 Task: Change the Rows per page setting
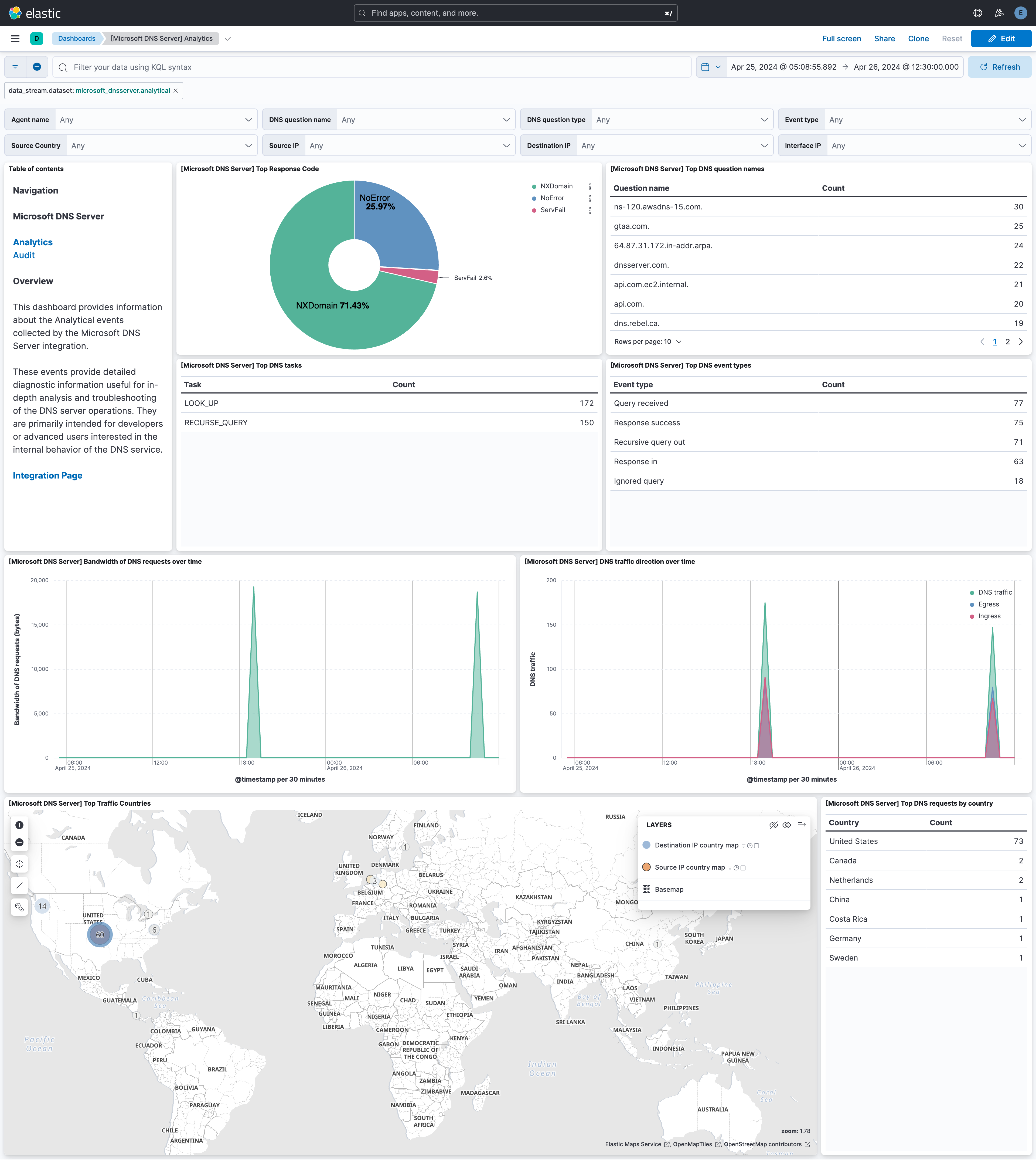(647, 341)
